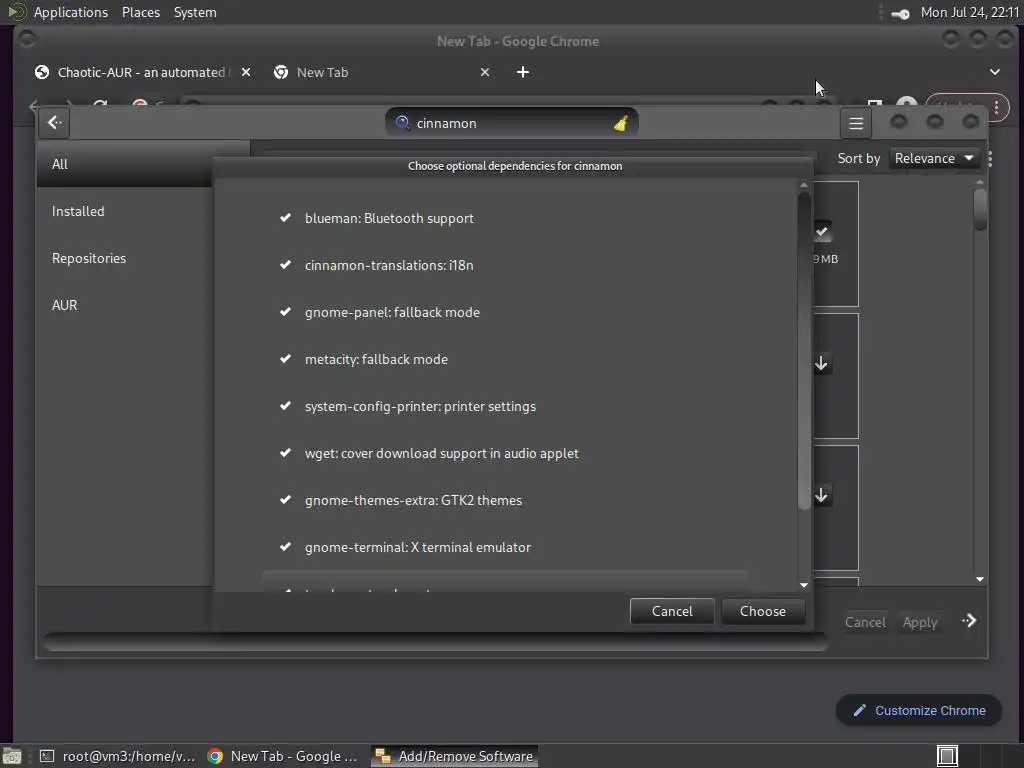Click the up arrow of the dependency list scrollbar

[x=804, y=185]
